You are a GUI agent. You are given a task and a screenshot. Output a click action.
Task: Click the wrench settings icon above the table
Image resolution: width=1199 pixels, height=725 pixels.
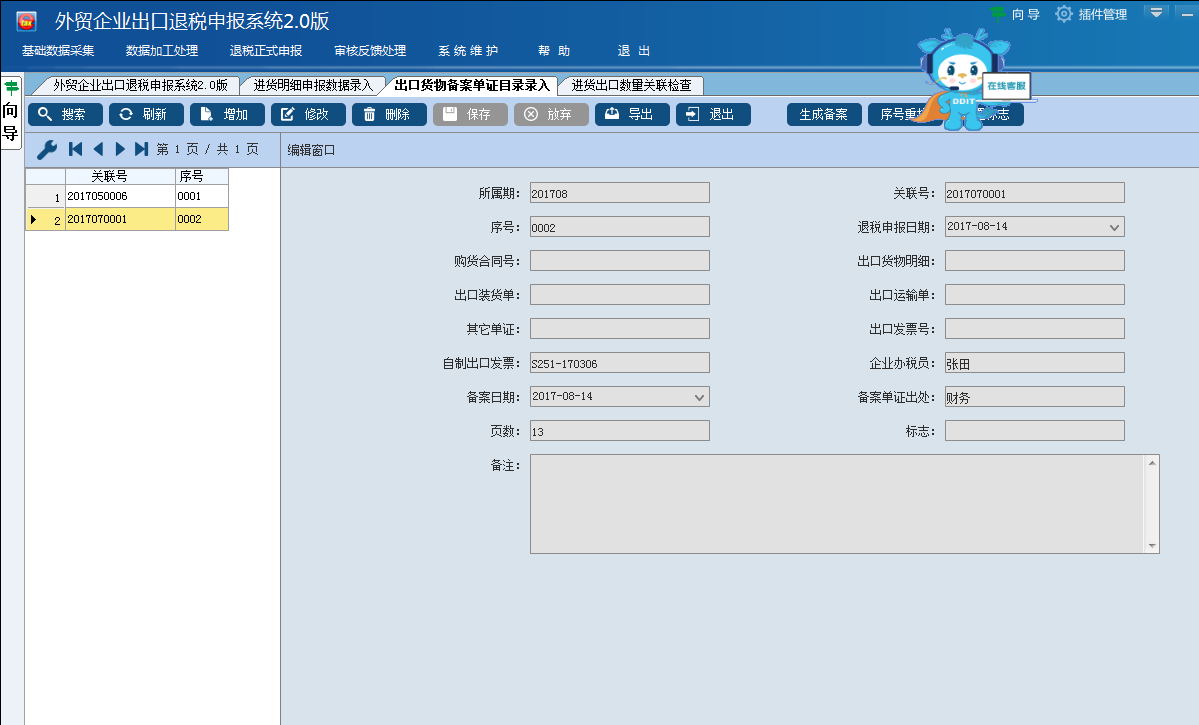pyautogui.click(x=46, y=149)
